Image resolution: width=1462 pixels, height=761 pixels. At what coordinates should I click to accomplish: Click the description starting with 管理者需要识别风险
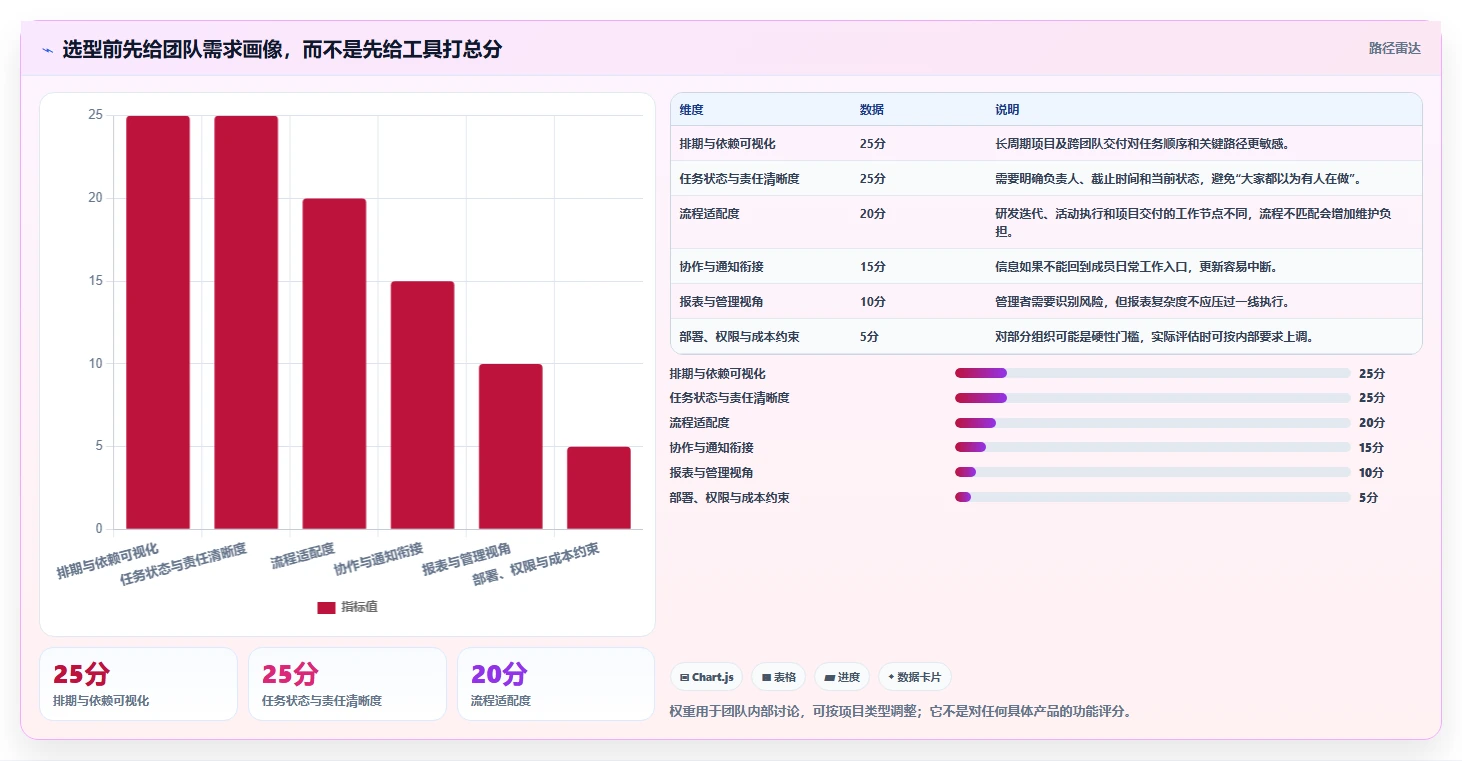[1142, 302]
